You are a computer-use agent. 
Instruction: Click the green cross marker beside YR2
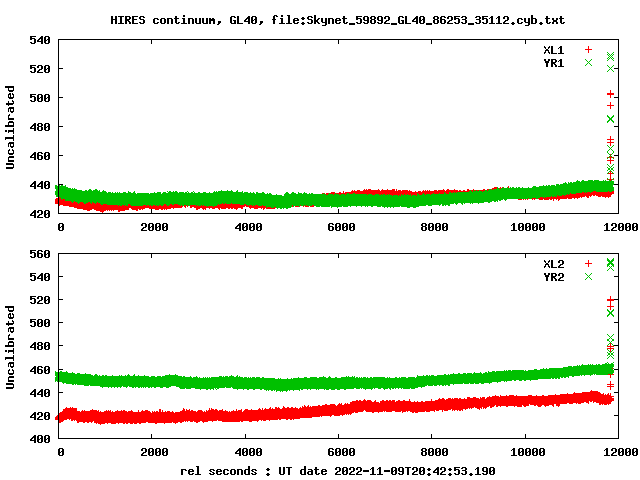588,277
